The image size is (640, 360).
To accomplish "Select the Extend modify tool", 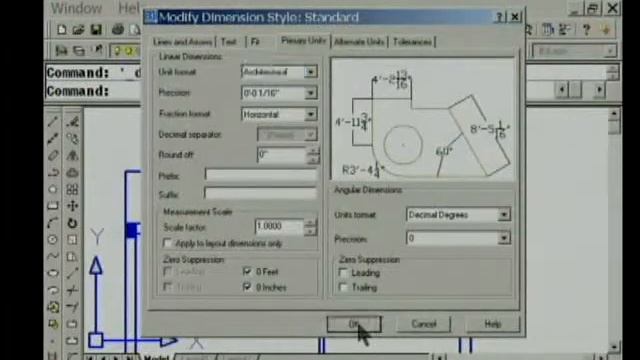I will (x=72, y=307).
